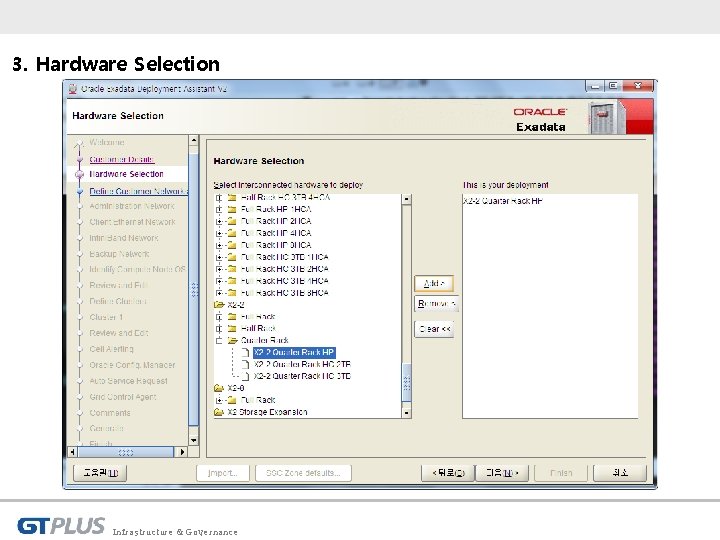Open the Define Customer Networks step link

[x=139, y=191]
